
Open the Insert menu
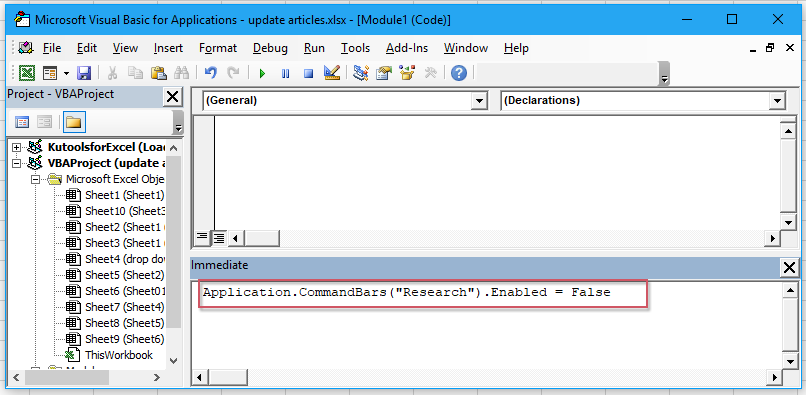pos(168,48)
